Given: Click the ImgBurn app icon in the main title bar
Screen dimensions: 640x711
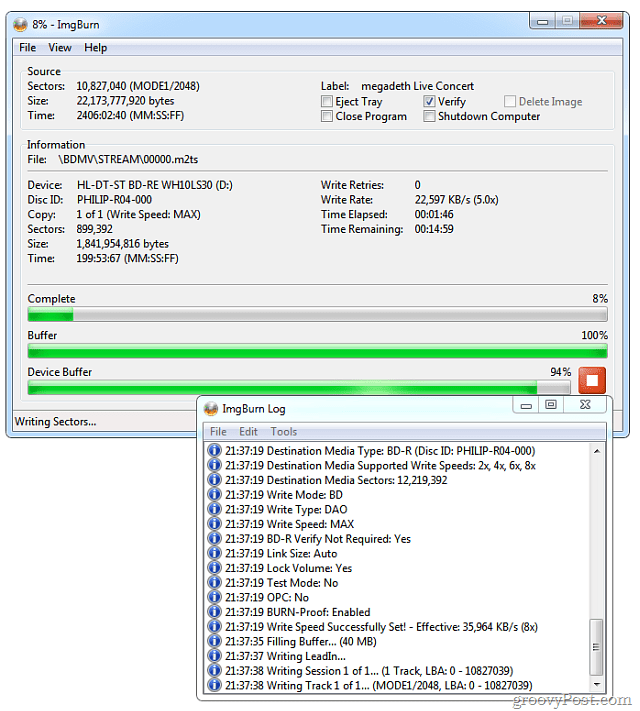Looking at the screenshot, I should coord(20,24).
